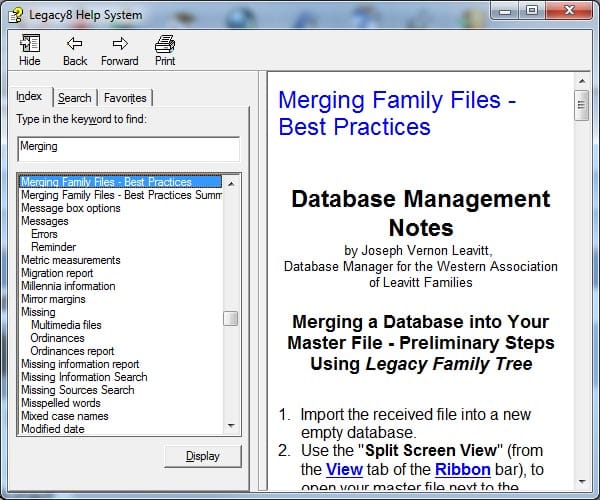The width and height of the screenshot is (600, 500).
Task: Select Multimedia files sub-entry
Action: click(66, 325)
